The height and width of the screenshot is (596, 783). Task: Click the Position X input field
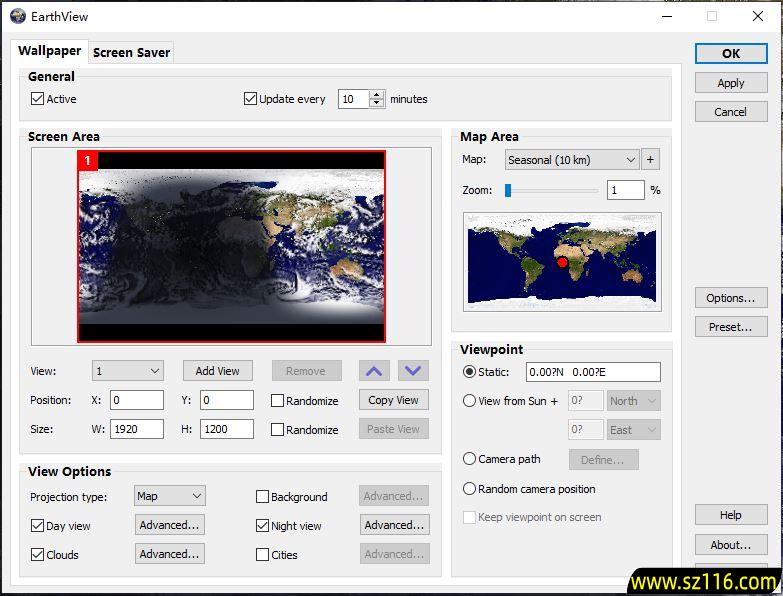pyautogui.click(x=137, y=400)
